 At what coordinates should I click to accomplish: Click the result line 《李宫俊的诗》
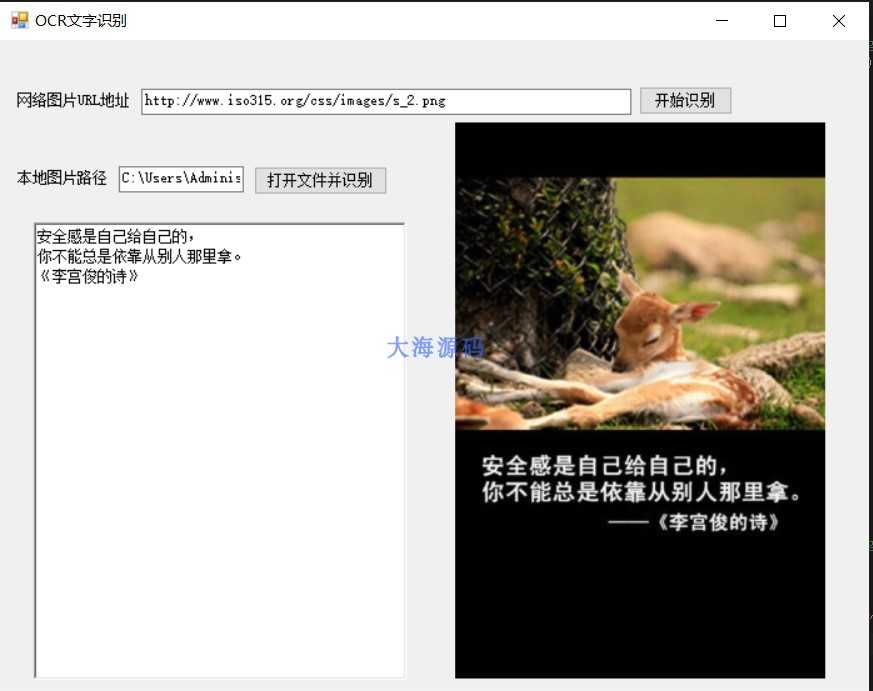pos(88,277)
